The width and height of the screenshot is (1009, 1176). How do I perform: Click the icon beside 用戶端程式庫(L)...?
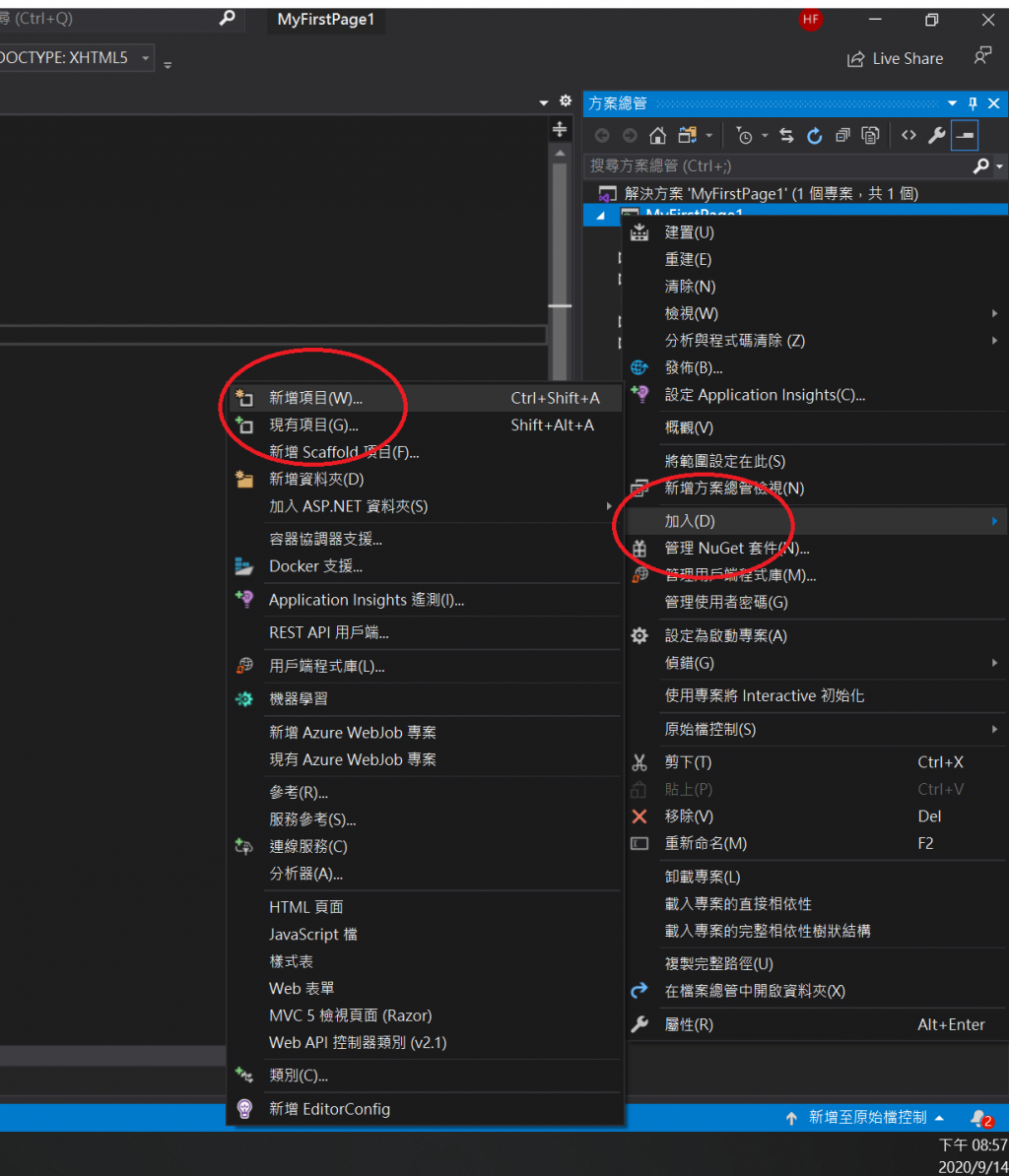pyautogui.click(x=243, y=665)
